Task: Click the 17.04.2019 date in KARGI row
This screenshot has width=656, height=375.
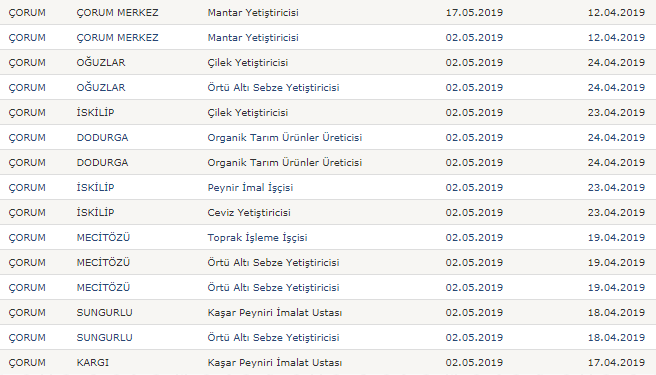Action: (616, 363)
